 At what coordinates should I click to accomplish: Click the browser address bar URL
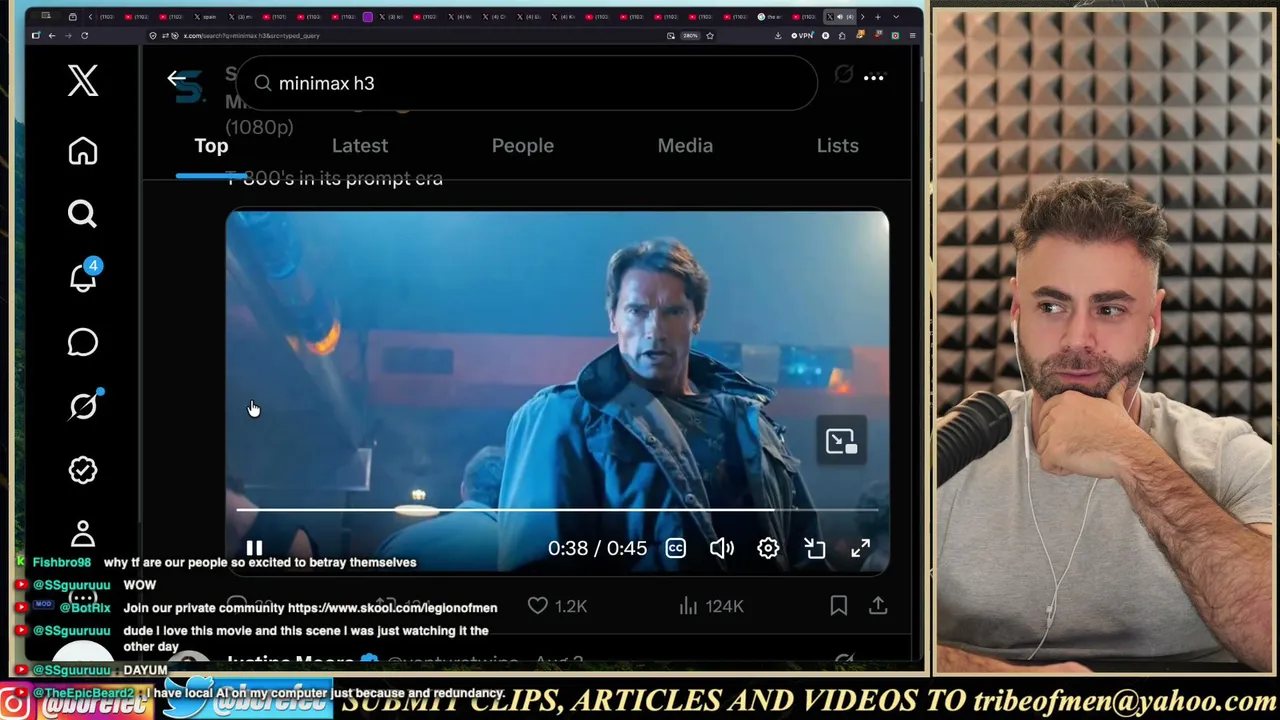pos(252,36)
